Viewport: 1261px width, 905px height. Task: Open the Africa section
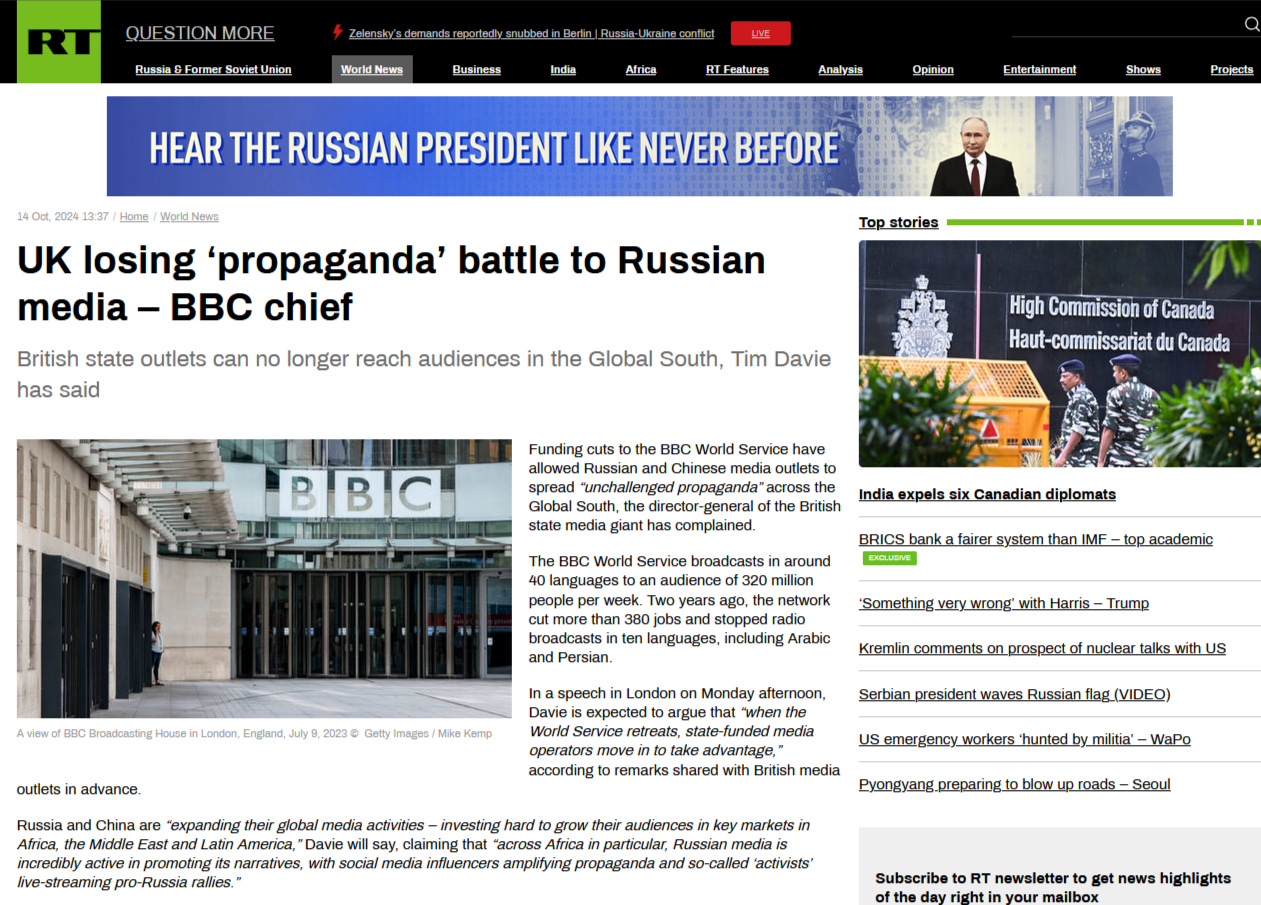641,69
